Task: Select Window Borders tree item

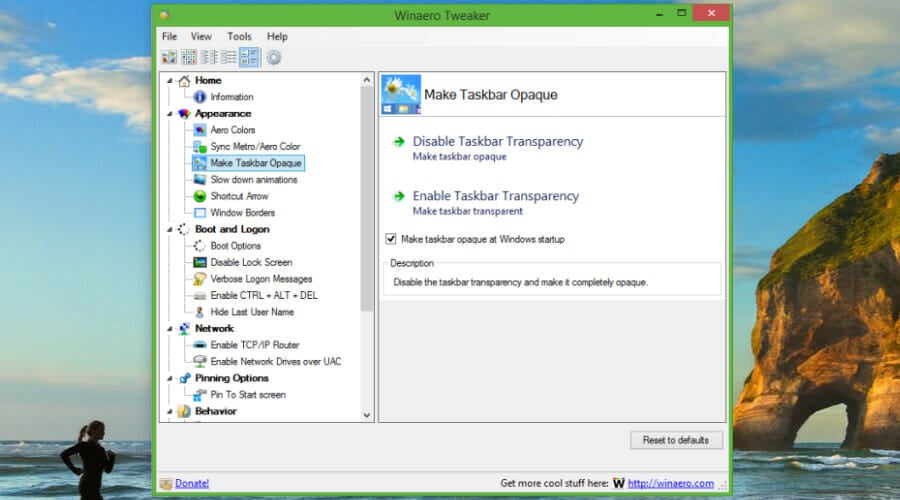Action: click(242, 213)
